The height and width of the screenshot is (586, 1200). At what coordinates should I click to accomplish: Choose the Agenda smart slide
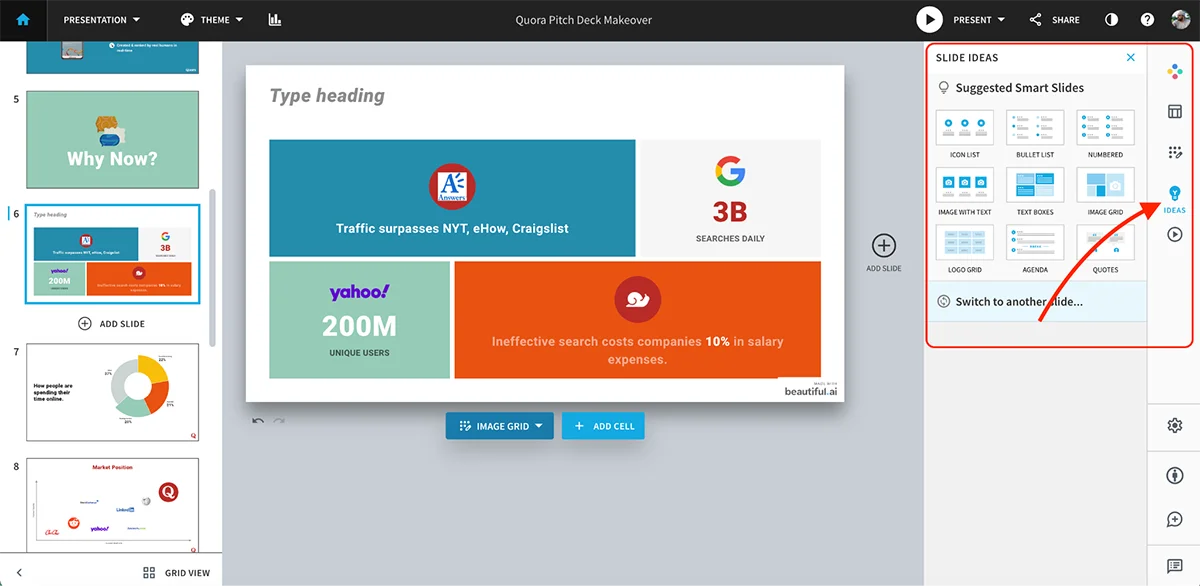click(x=1035, y=249)
